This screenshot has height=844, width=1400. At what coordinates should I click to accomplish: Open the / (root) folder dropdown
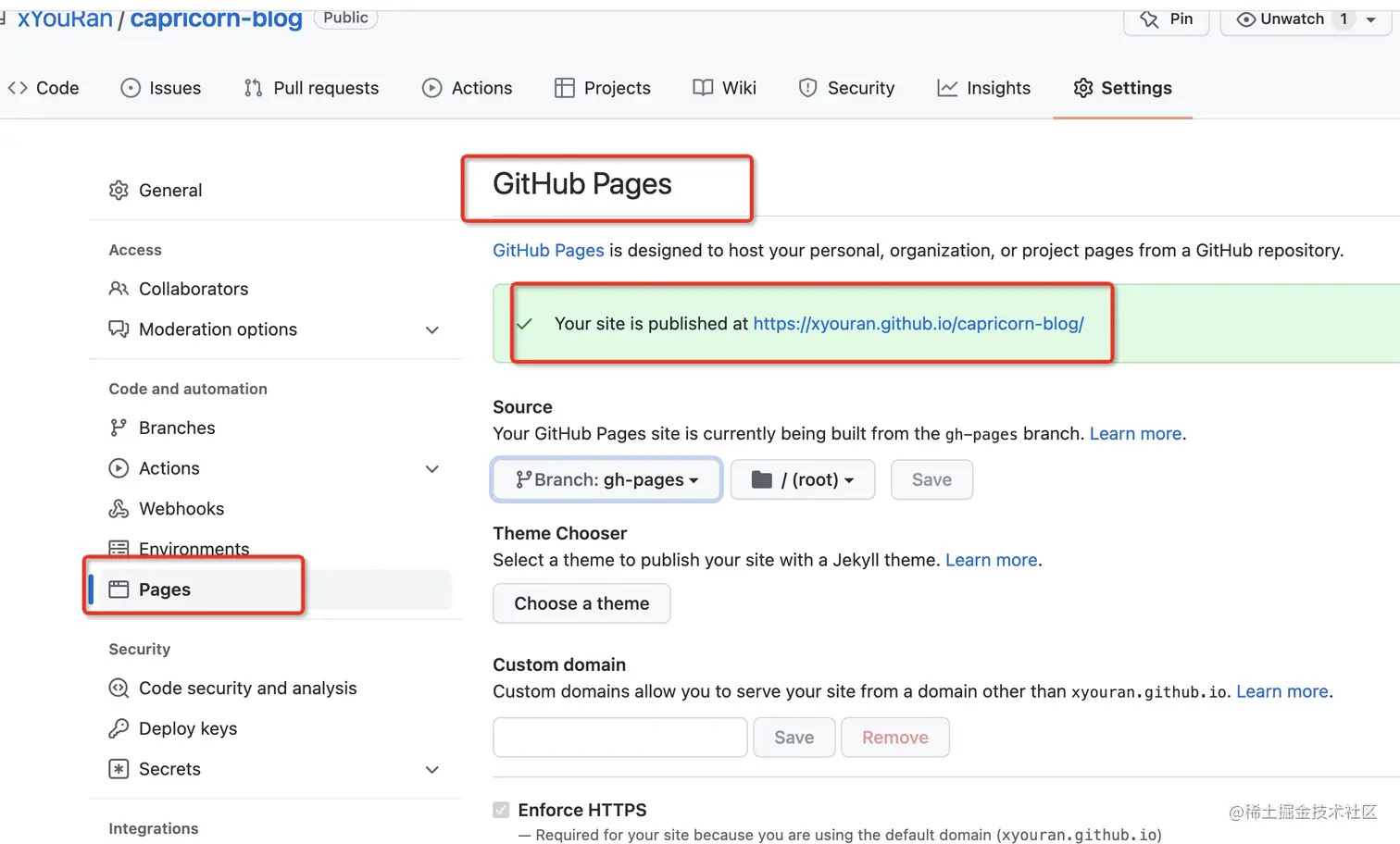[x=803, y=479]
